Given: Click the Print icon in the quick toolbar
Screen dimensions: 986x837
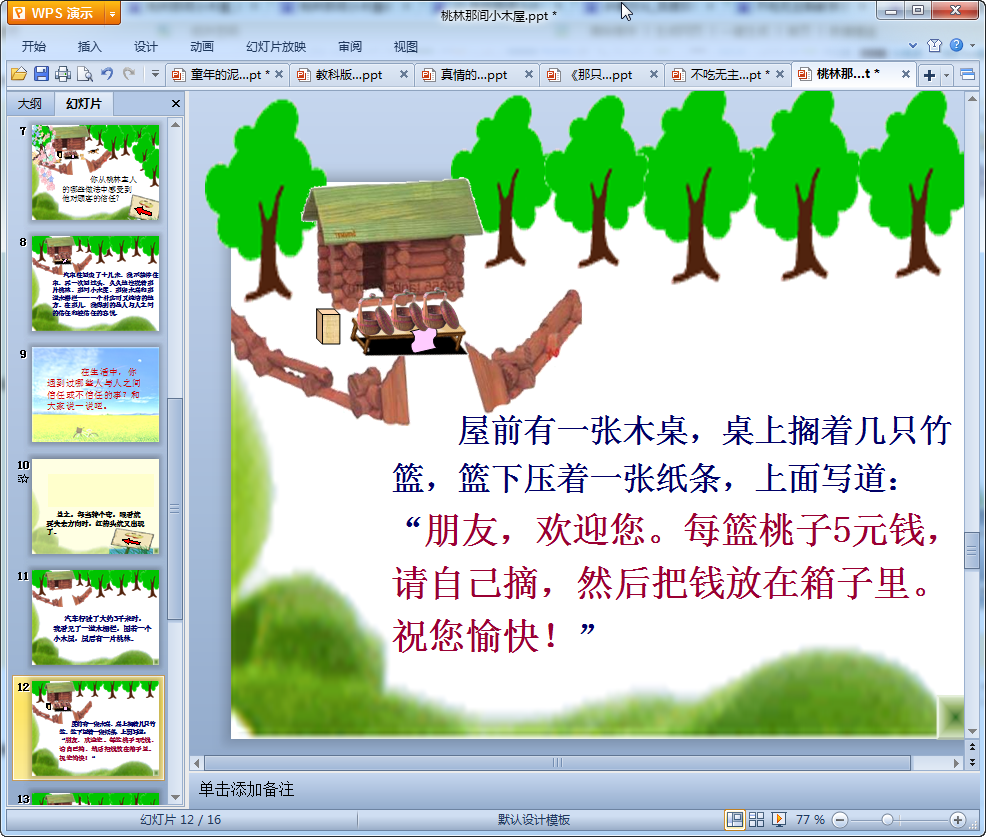Looking at the screenshot, I should (63, 74).
